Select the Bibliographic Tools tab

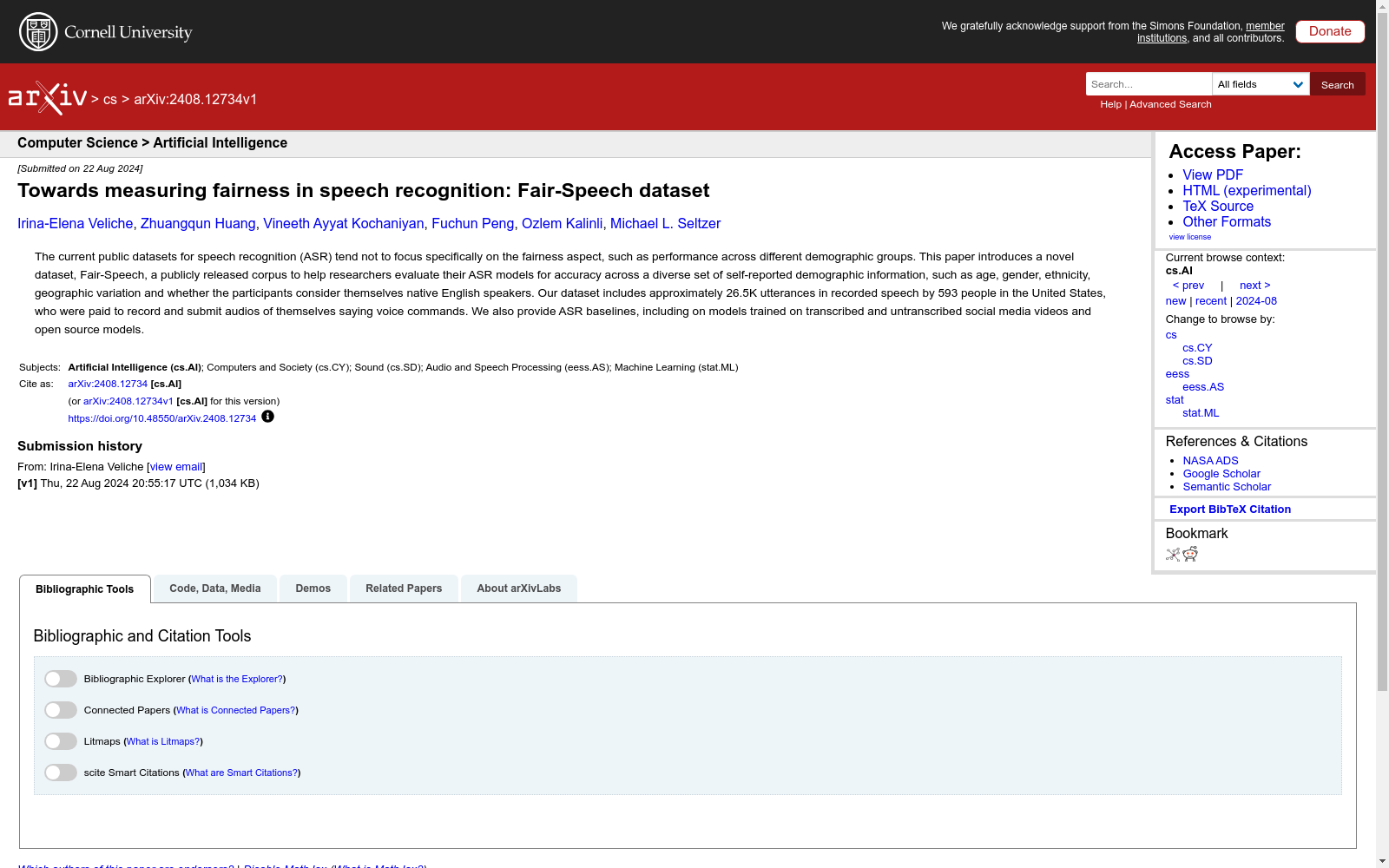click(85, 589)
